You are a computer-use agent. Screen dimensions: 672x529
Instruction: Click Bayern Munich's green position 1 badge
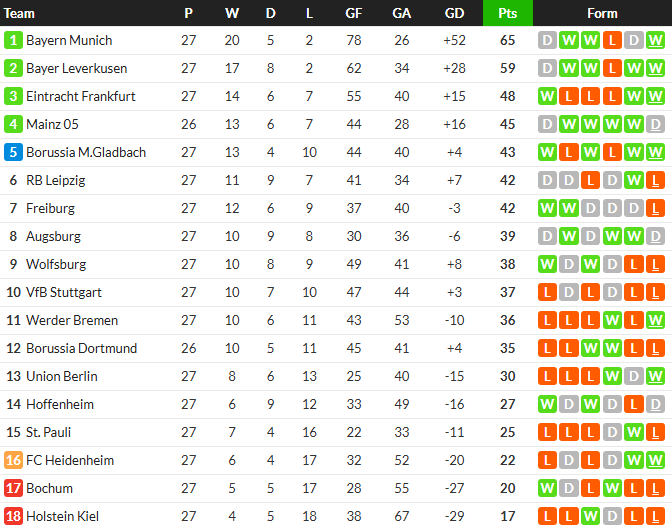pyautogui.click(x=13, y=41)
